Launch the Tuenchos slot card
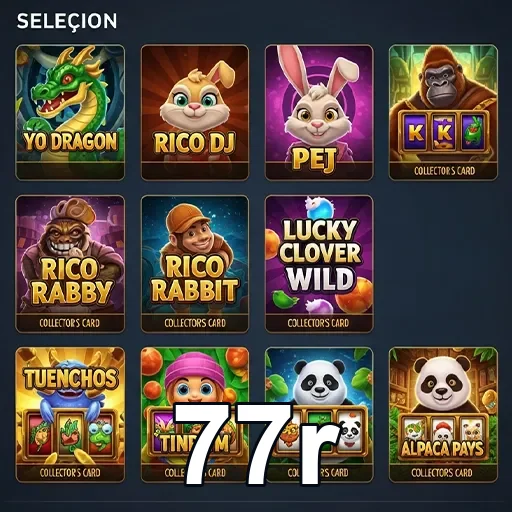This screenshot has height=512, width=512. click(70, 415)
